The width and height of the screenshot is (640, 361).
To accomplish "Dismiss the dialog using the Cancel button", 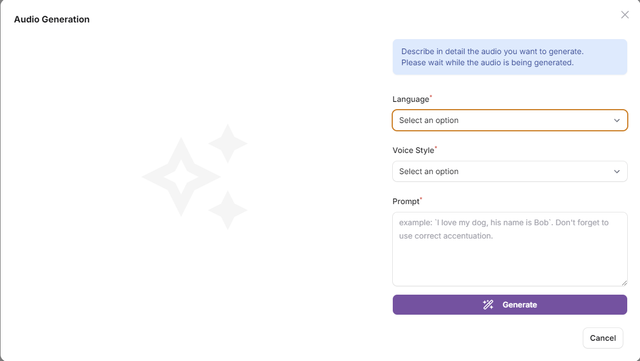I will click(x=603, y=338).
